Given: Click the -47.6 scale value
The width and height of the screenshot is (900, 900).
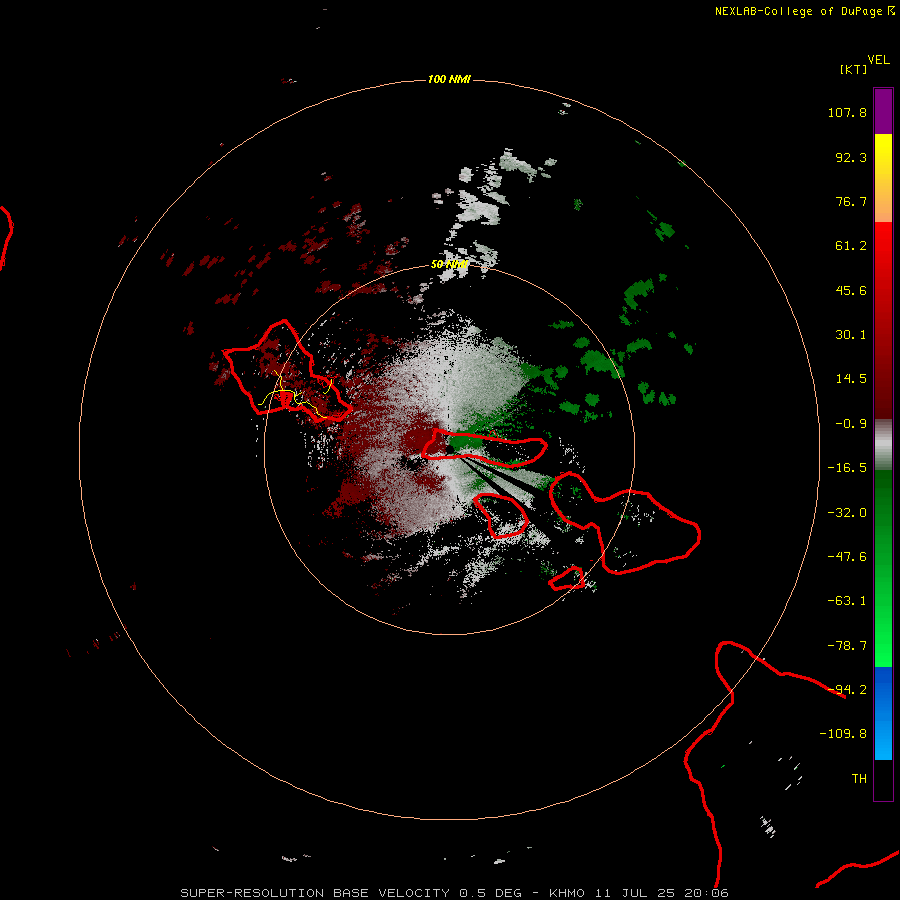Looking at the screenshot, I should click(x=847, y=557).
